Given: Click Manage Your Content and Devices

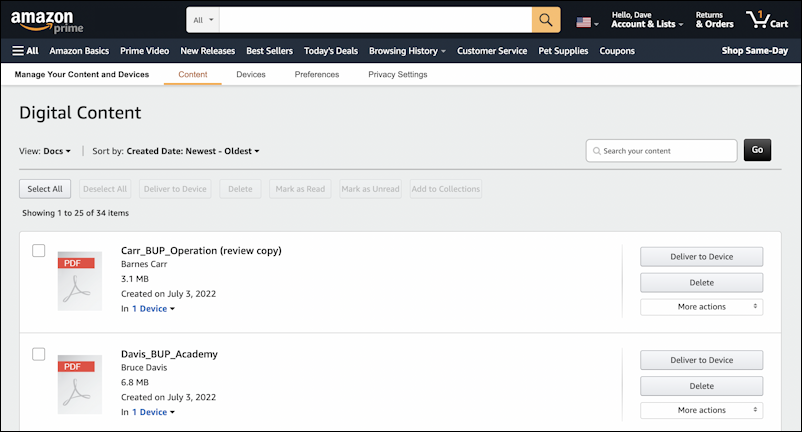Looking at the screenshot, I should click(x=82, y=74).
